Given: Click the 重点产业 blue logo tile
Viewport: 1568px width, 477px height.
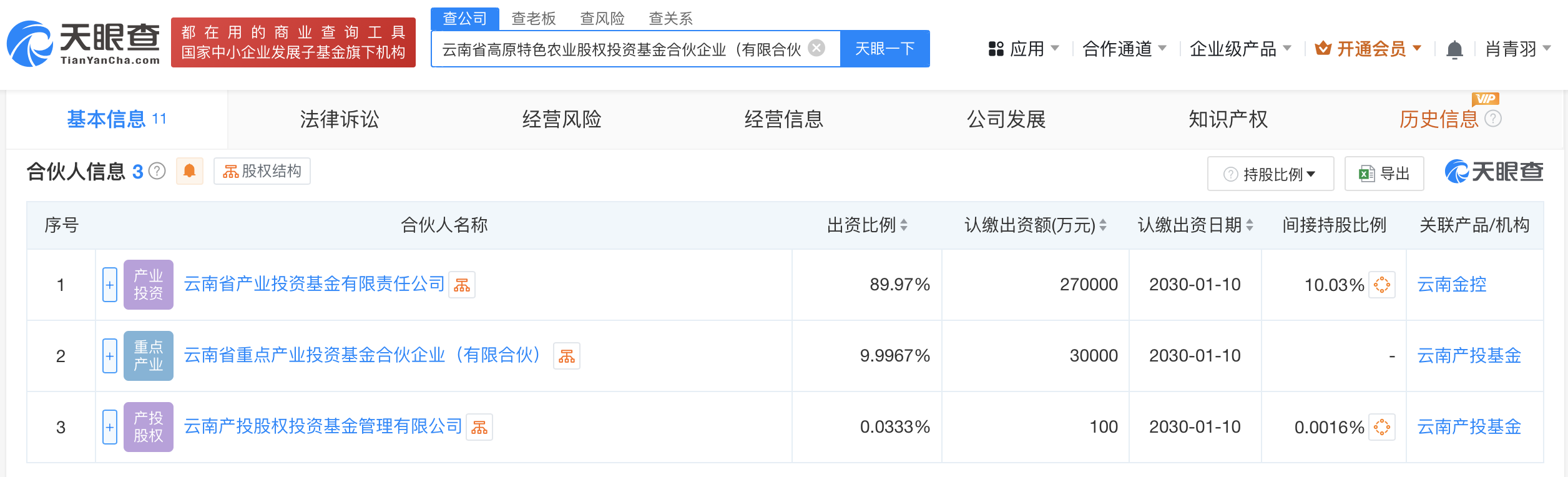Looking at the screenshot, I should 149,356.
